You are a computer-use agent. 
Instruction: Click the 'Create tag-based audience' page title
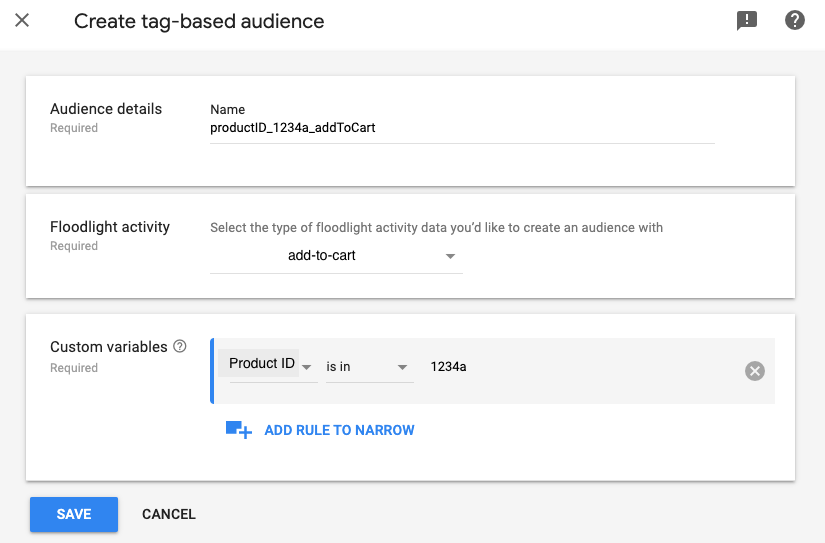coord(199,21)
